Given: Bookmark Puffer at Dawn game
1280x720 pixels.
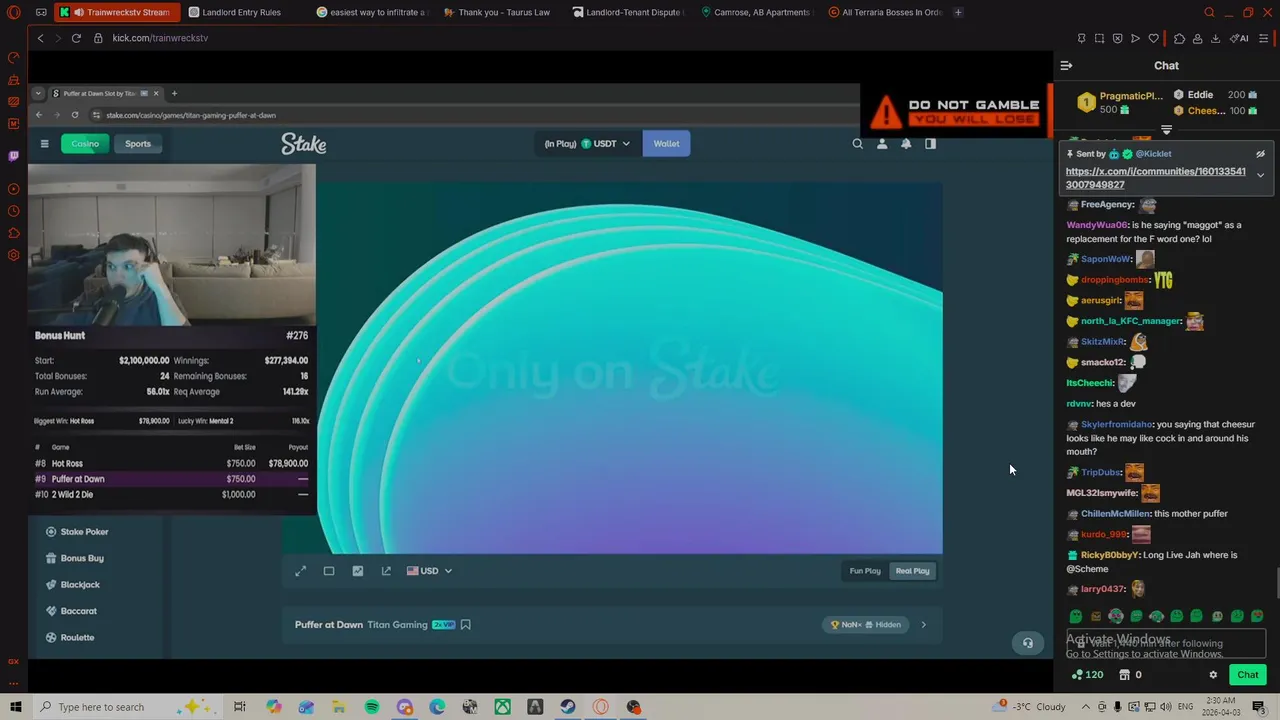Looking at the screenshot, I should click(x=466, y=625).
